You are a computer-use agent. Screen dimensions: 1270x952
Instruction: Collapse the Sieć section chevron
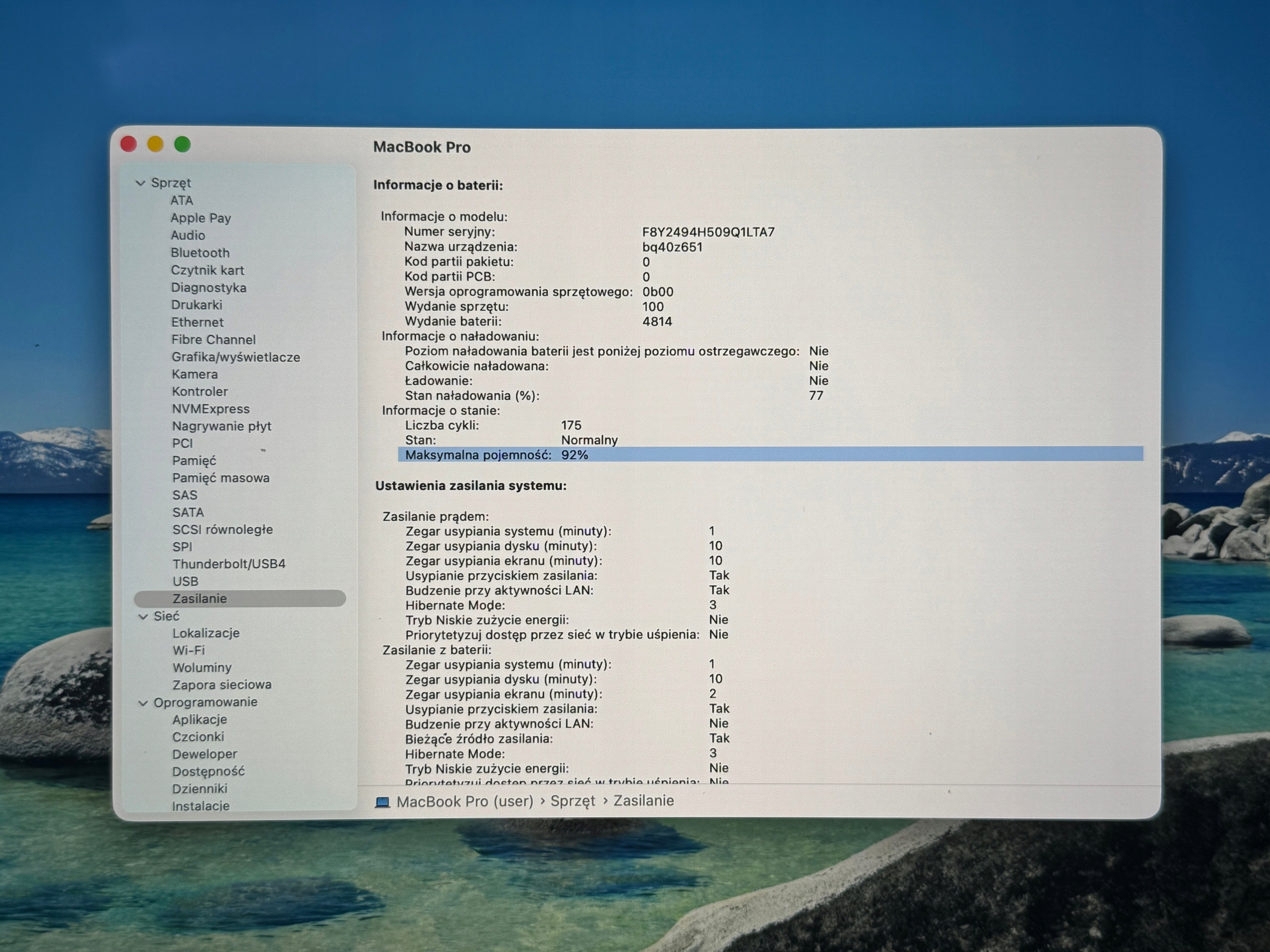click(x=143, y=616)
